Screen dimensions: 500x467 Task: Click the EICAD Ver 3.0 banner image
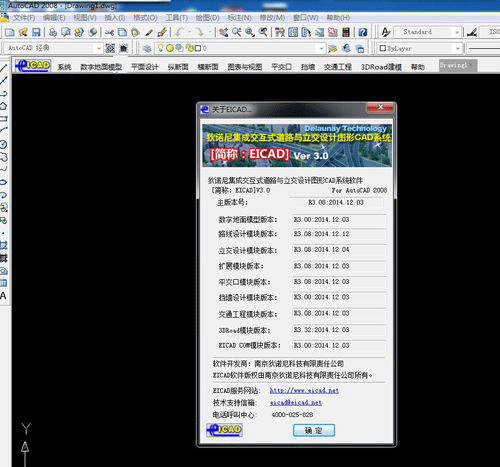297,145
